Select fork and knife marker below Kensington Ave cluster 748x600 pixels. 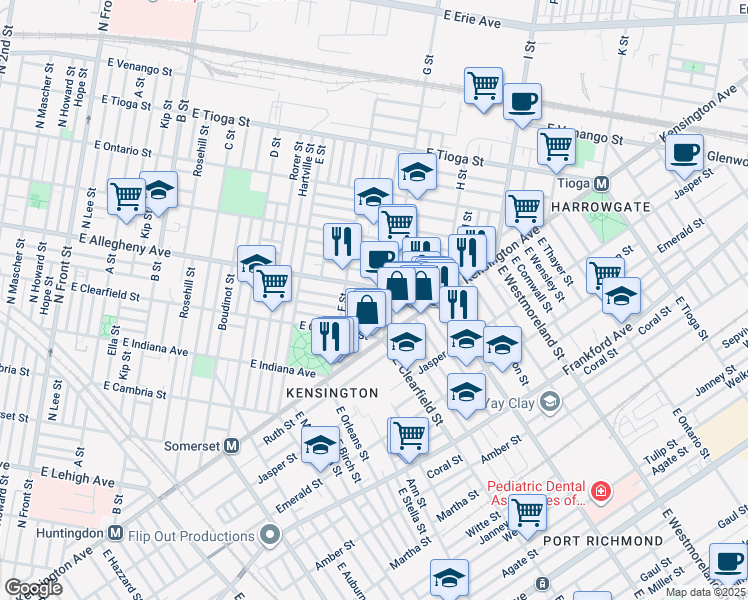458,305
